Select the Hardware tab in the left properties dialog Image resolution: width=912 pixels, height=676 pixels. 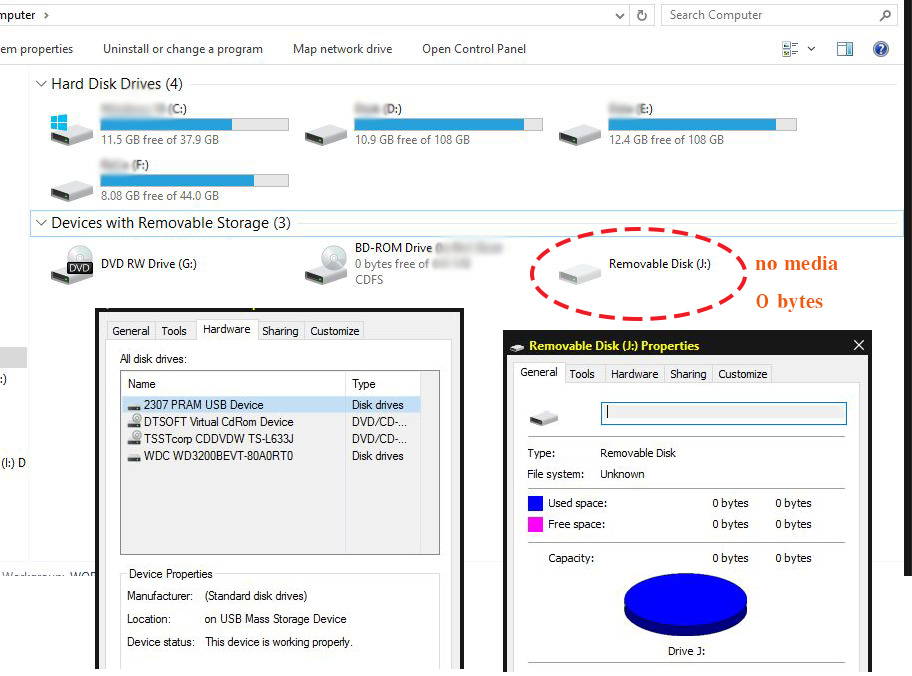(227, 329)
